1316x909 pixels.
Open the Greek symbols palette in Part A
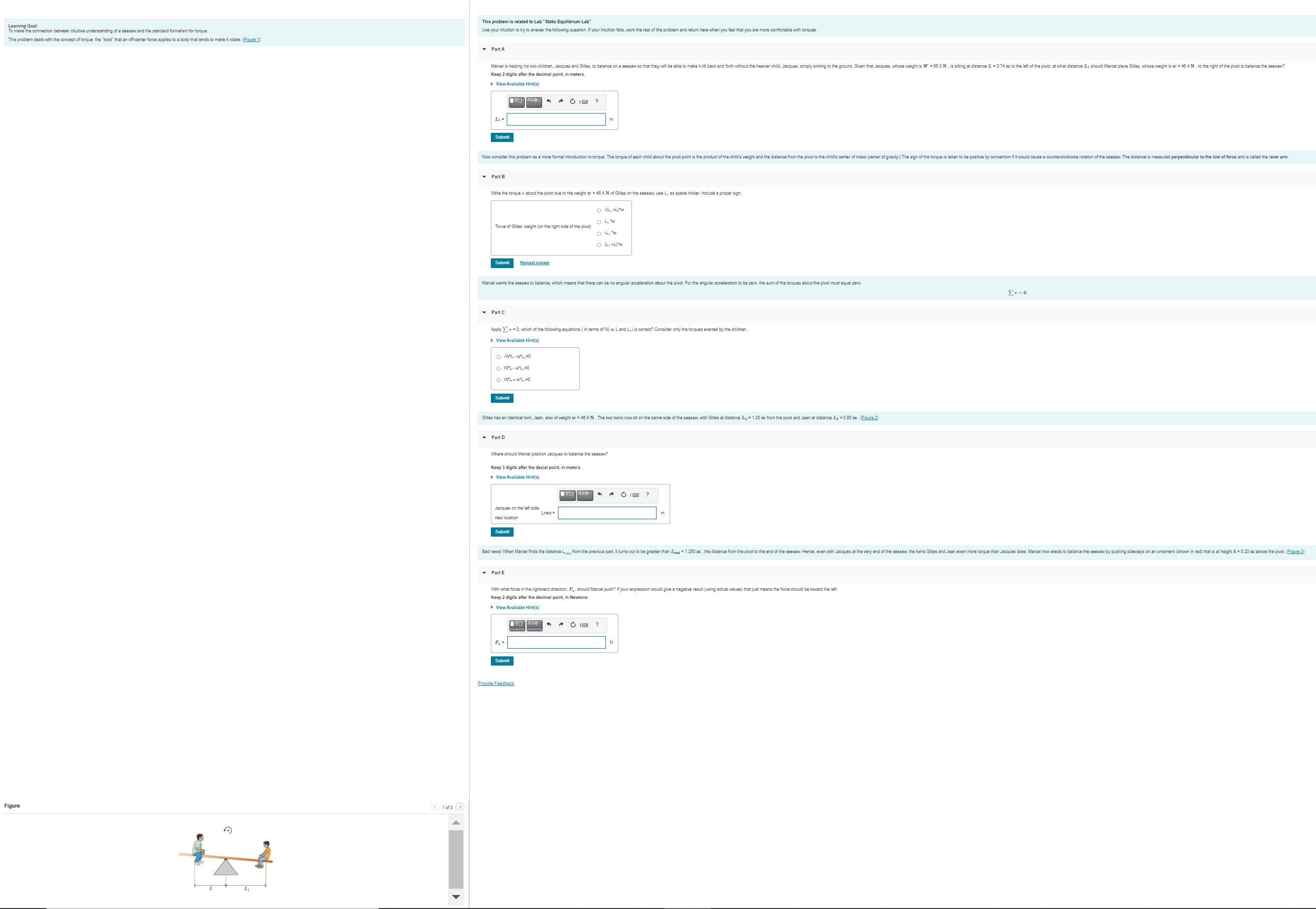(534, 101)
